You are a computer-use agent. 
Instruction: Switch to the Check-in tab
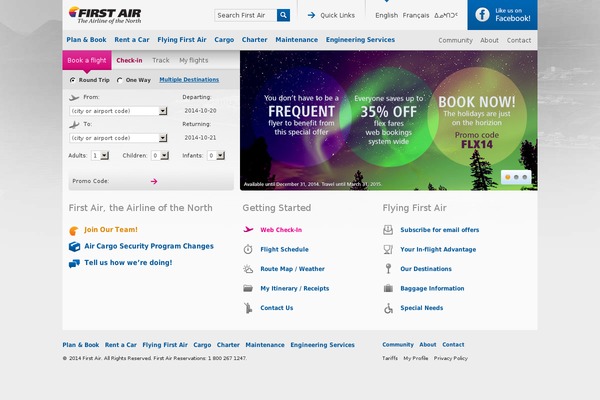point(129,60)
